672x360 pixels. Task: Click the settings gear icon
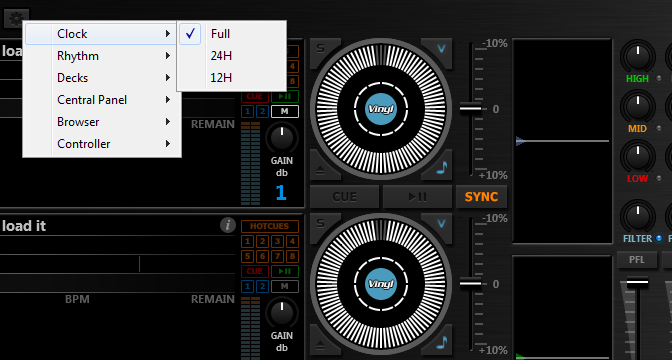tap(16, 18)
